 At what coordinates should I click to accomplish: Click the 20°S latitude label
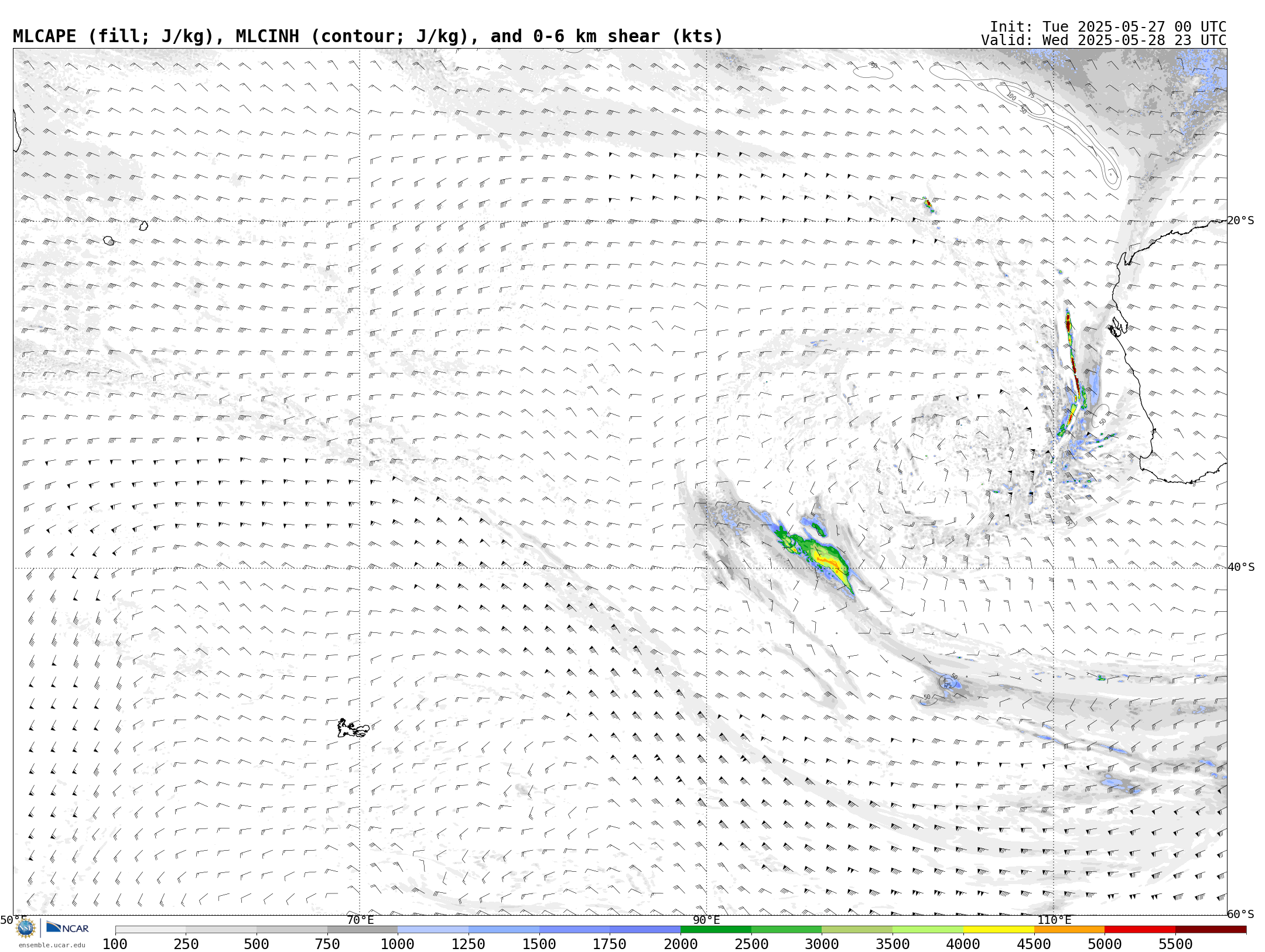point(1240,221)
